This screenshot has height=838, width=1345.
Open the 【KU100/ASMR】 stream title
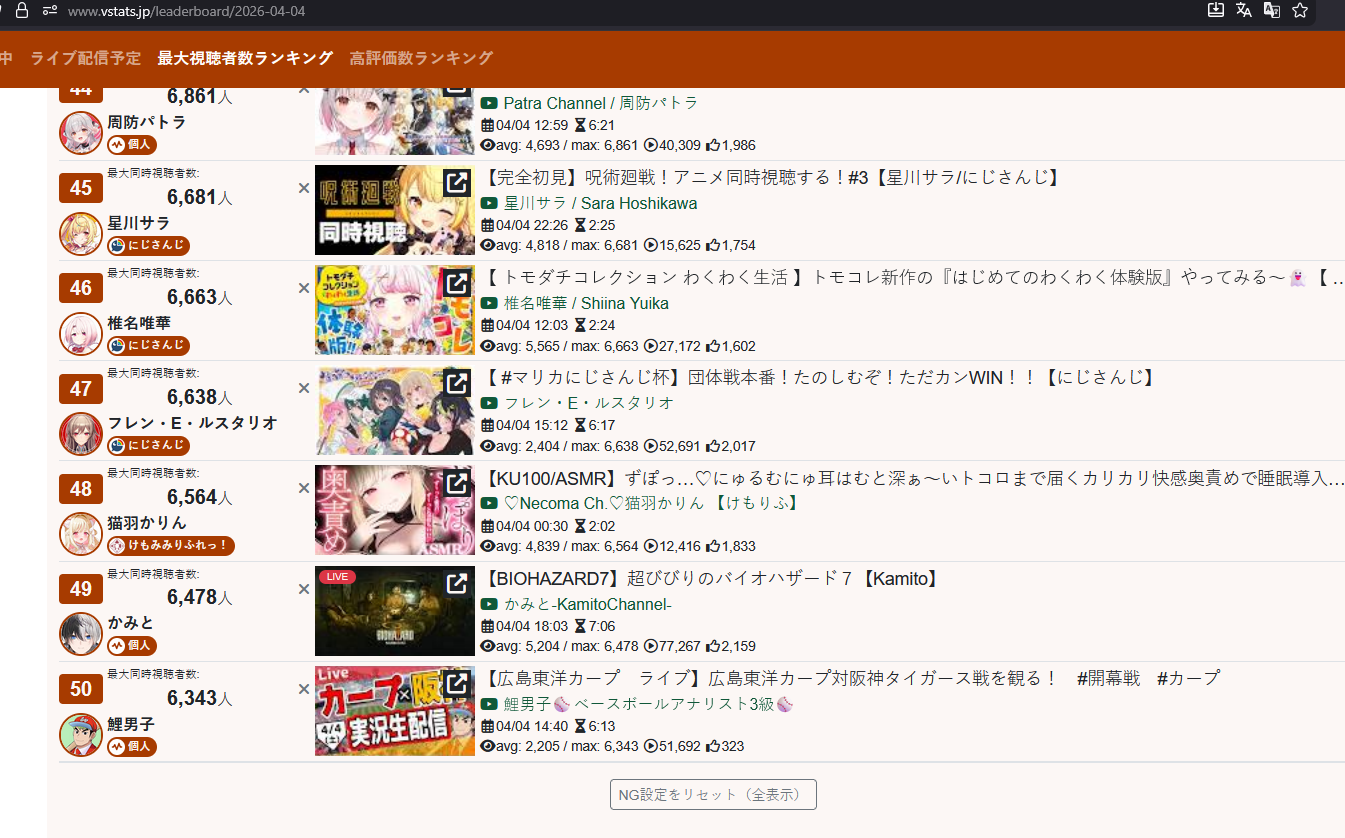(x=913, y=478)
